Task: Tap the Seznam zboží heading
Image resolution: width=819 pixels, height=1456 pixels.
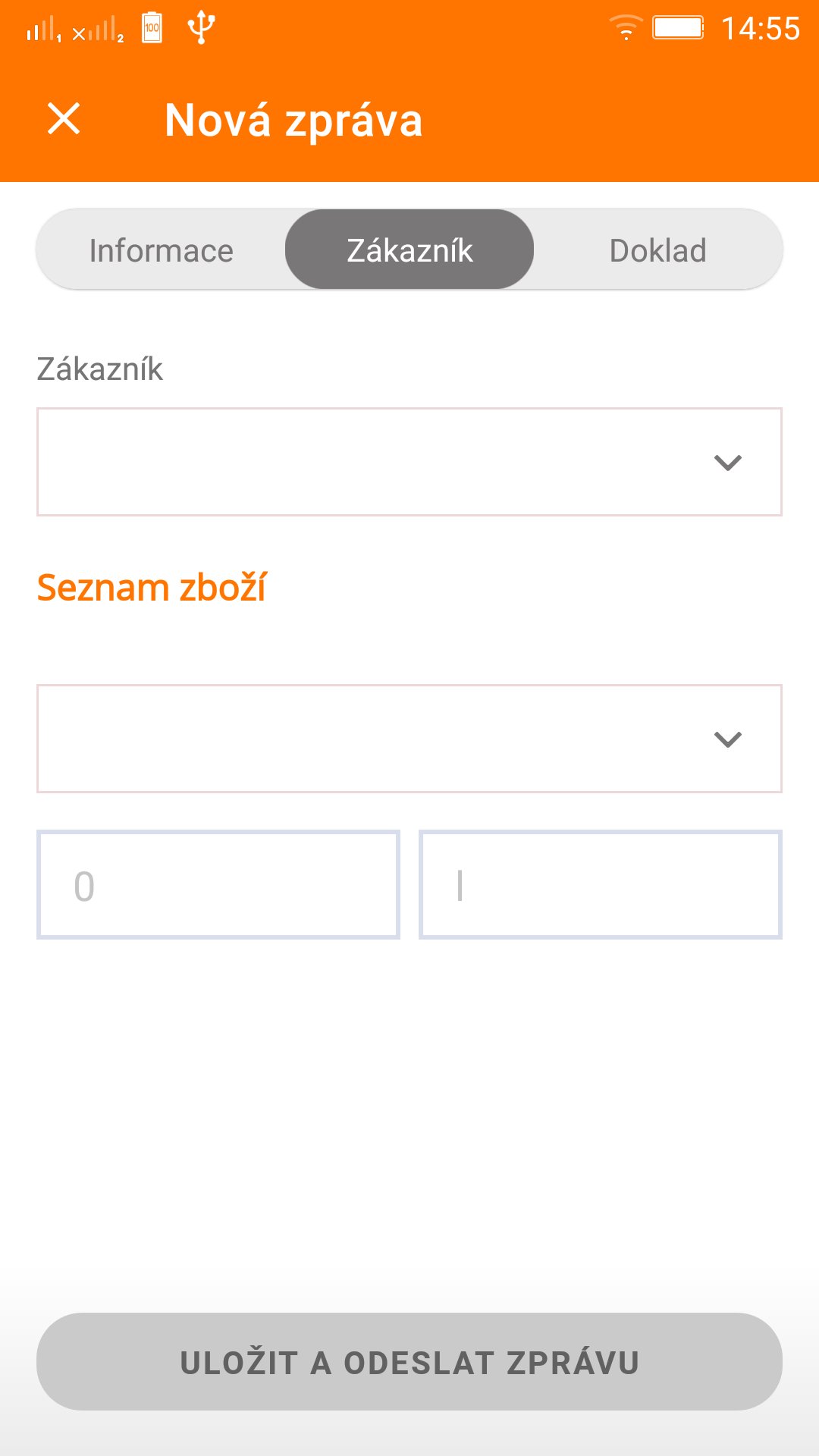Action: [152, 588]
